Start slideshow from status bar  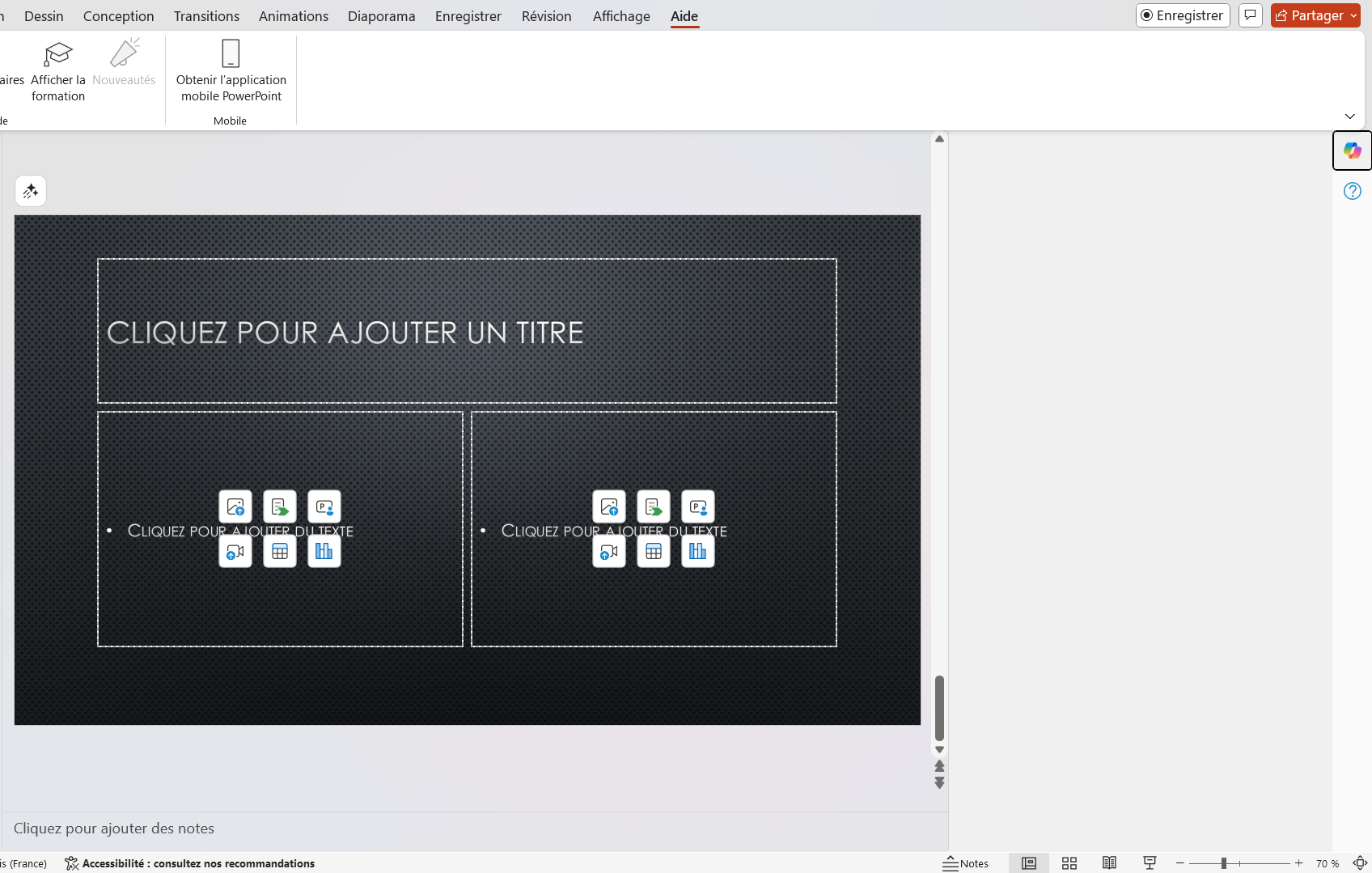[x=1150, y=863]
